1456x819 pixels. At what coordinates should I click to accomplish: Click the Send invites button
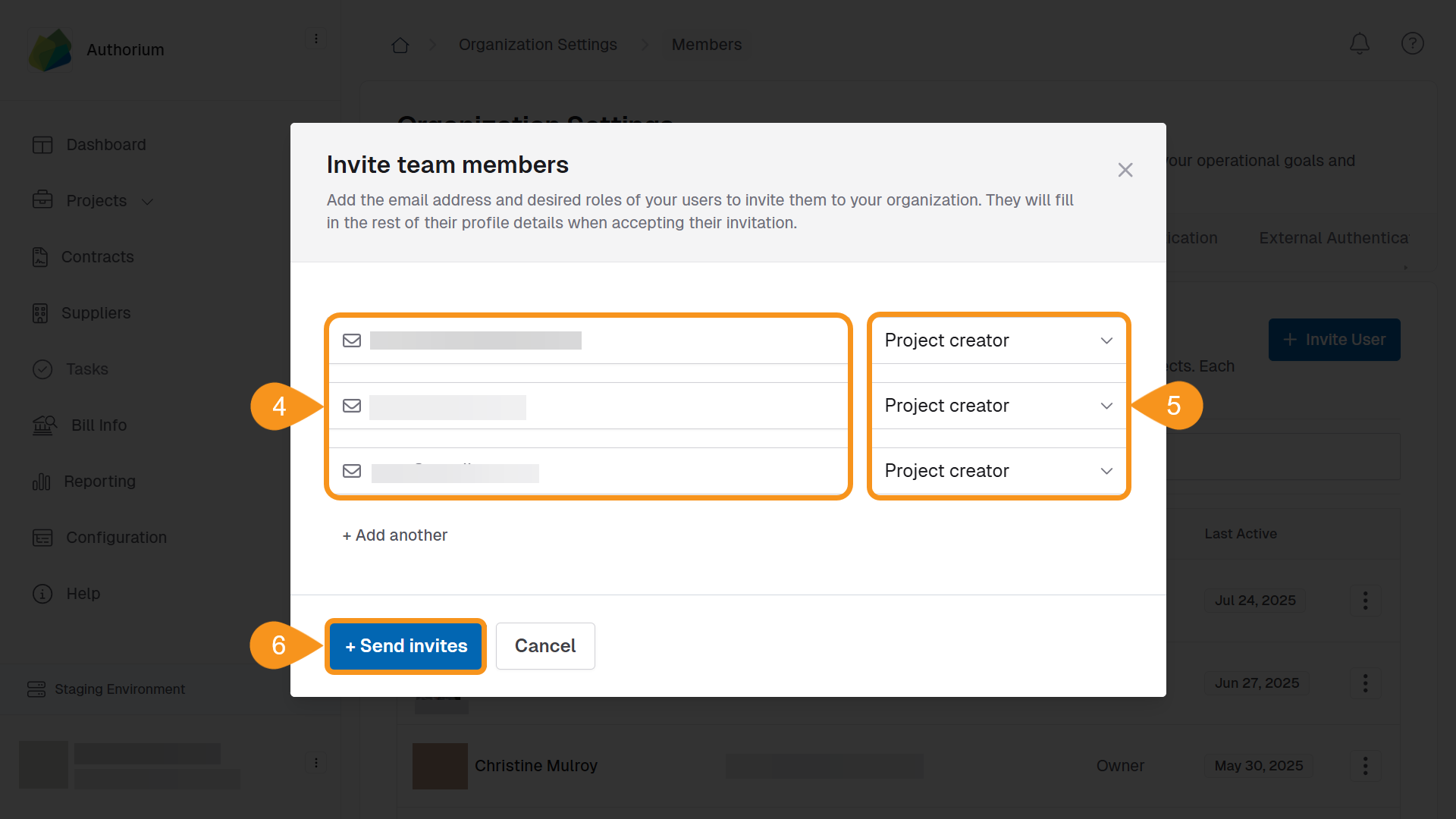406,646
